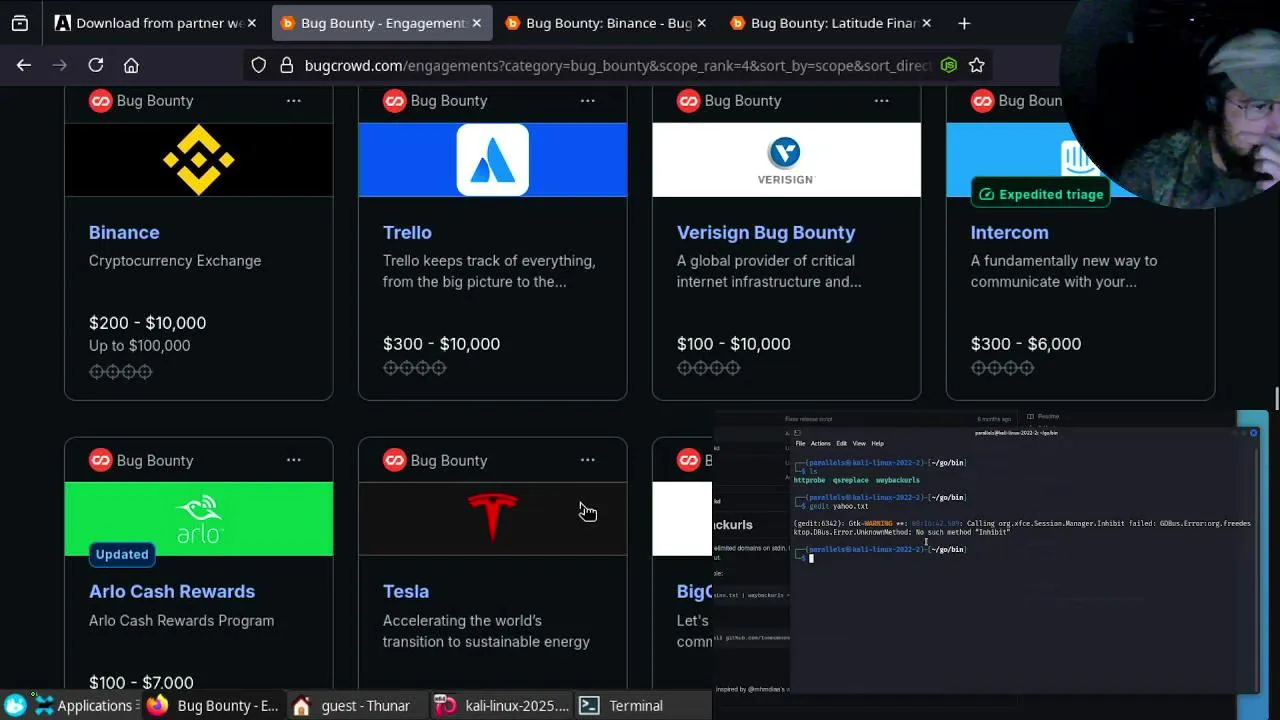Image resolution: width=1280 pixels, height=720 pixels.
Task: Click the Bugcrowd icon on Verisign card
Action: click(688, 100)
